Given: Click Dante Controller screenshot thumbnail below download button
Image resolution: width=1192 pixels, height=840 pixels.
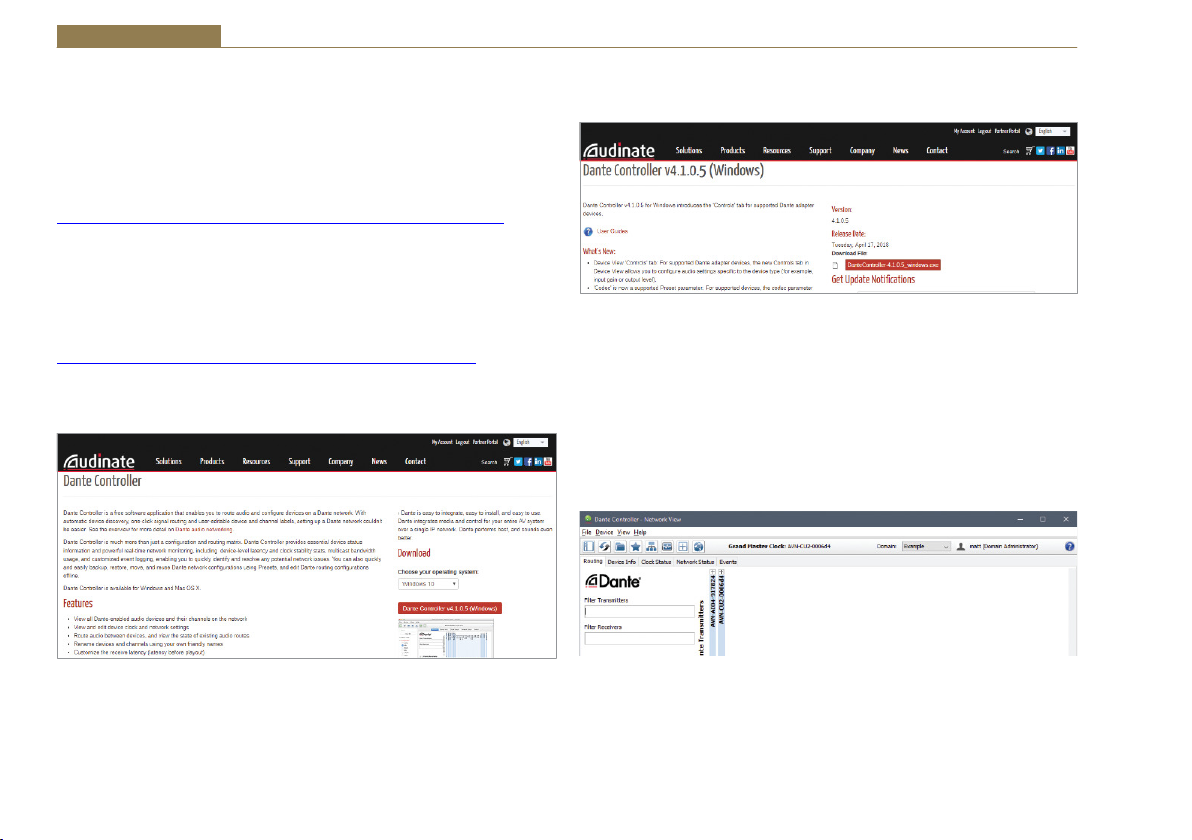Looking at the screenshot, I should [445, 639].
